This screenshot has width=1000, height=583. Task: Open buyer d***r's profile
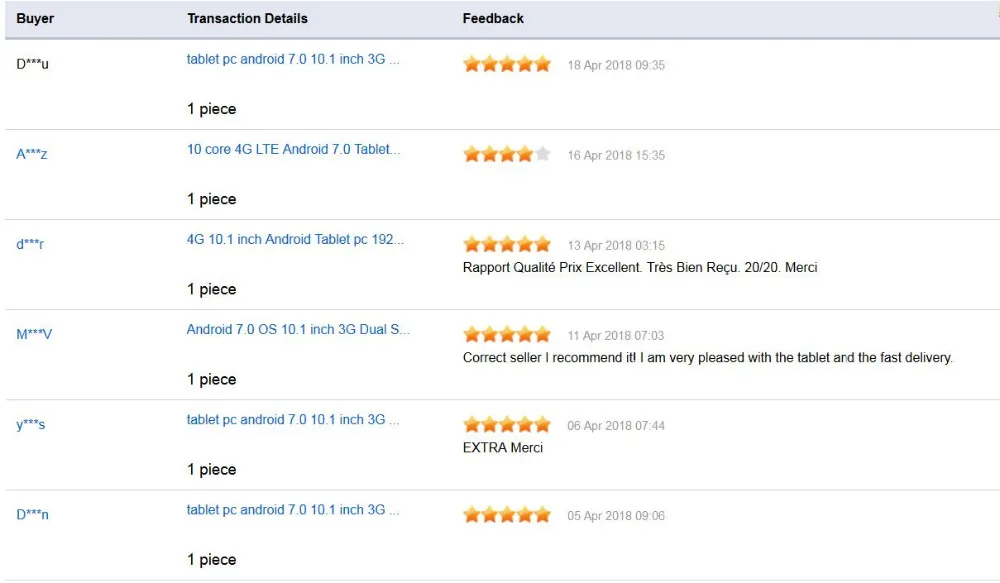pos(30,244)
